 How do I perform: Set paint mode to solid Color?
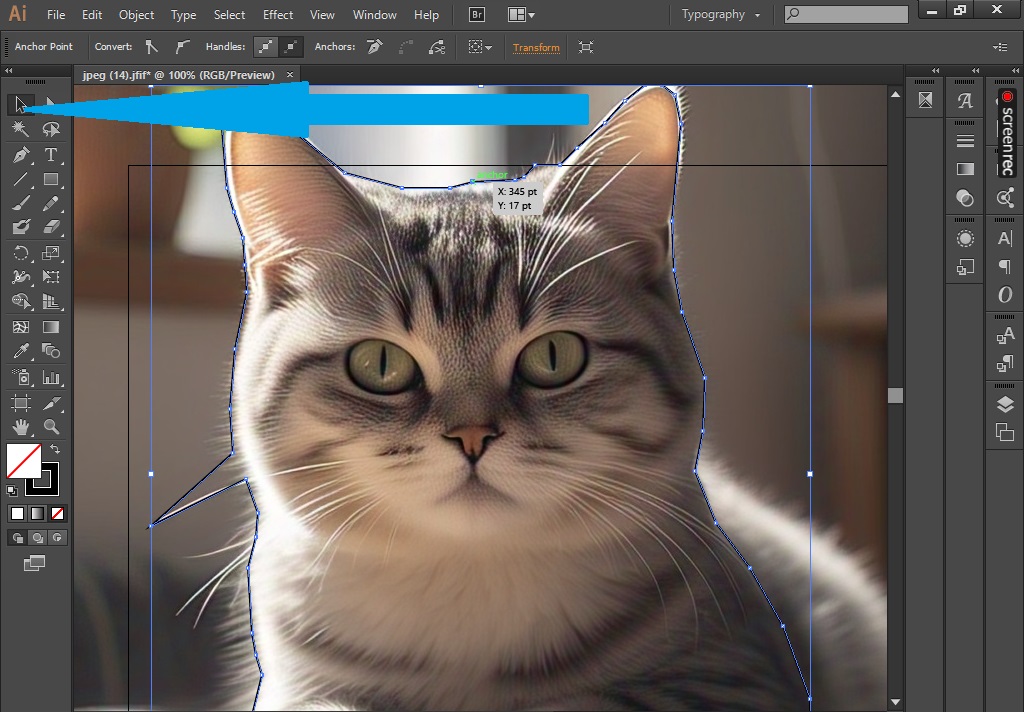coord(18,513)
